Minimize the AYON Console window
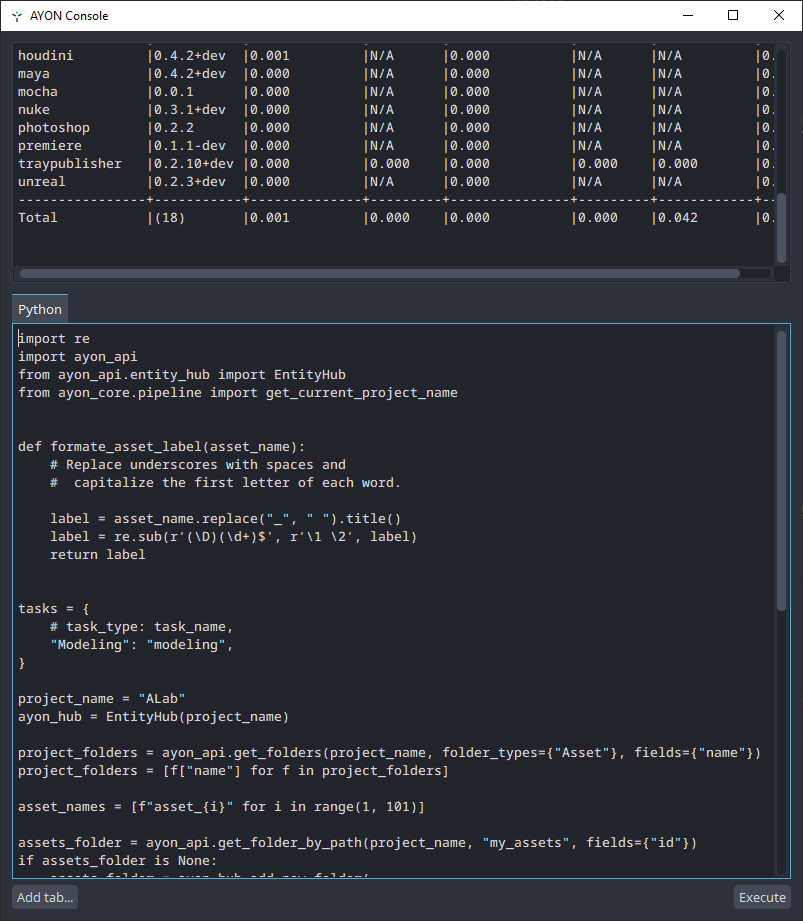 [688, 15]
